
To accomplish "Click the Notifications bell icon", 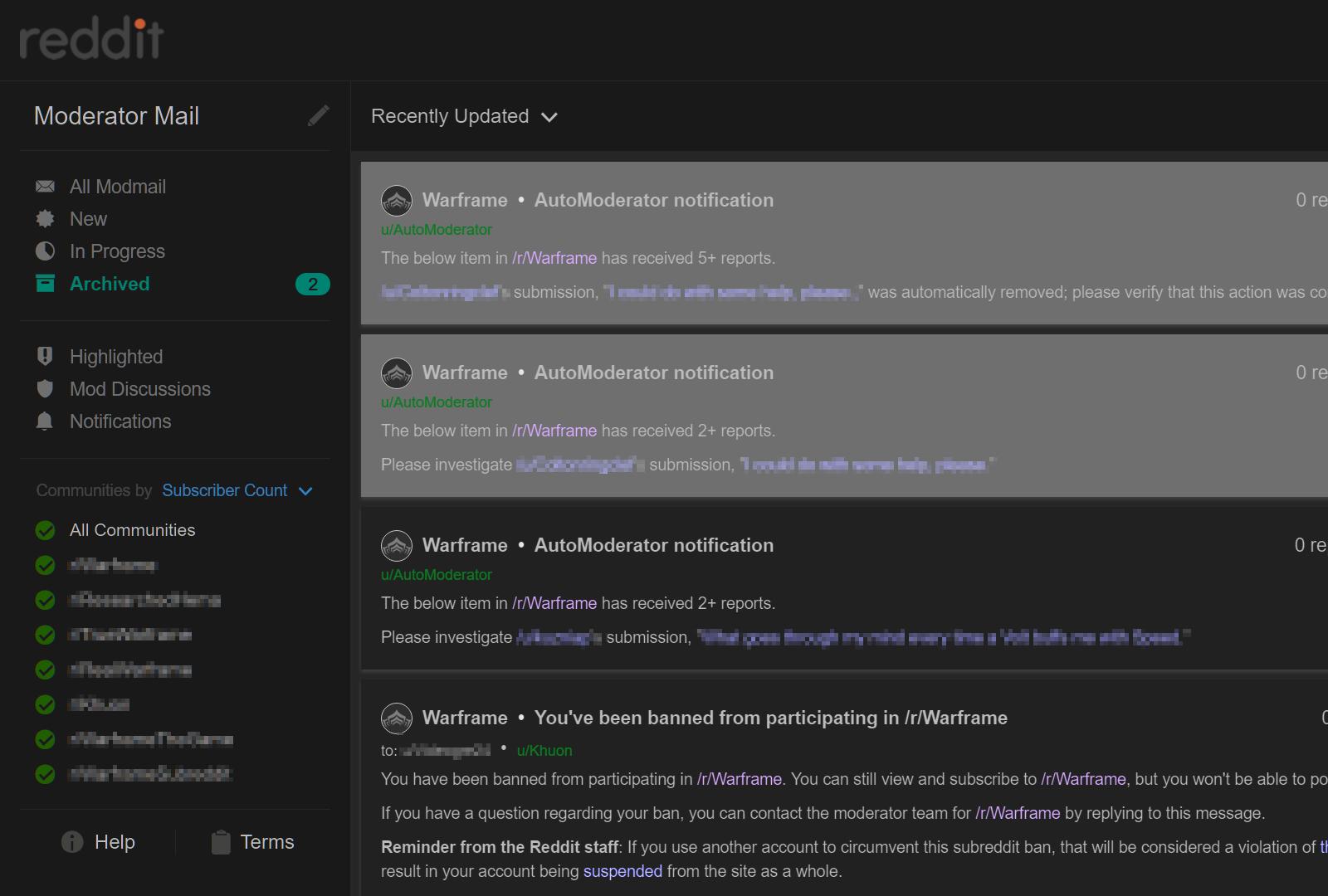I will coord(45,421).
